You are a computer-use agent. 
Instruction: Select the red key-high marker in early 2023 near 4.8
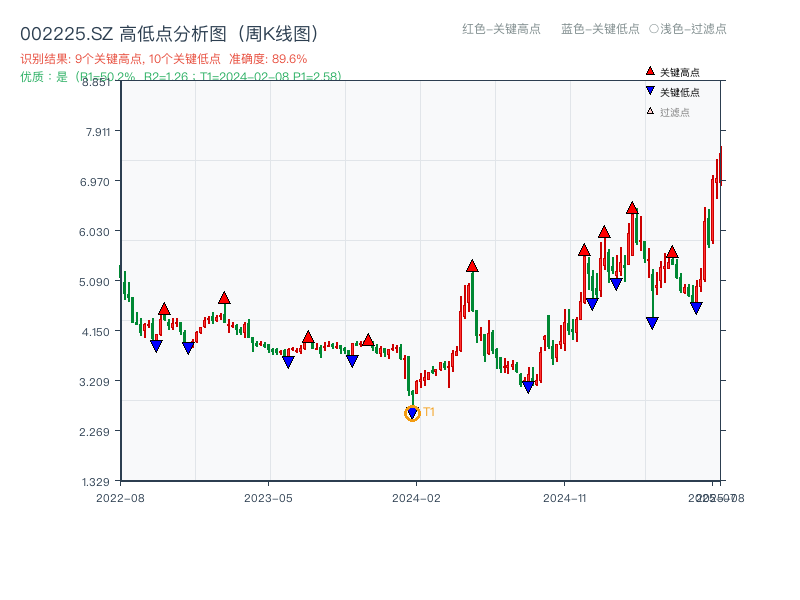[224, 298]
